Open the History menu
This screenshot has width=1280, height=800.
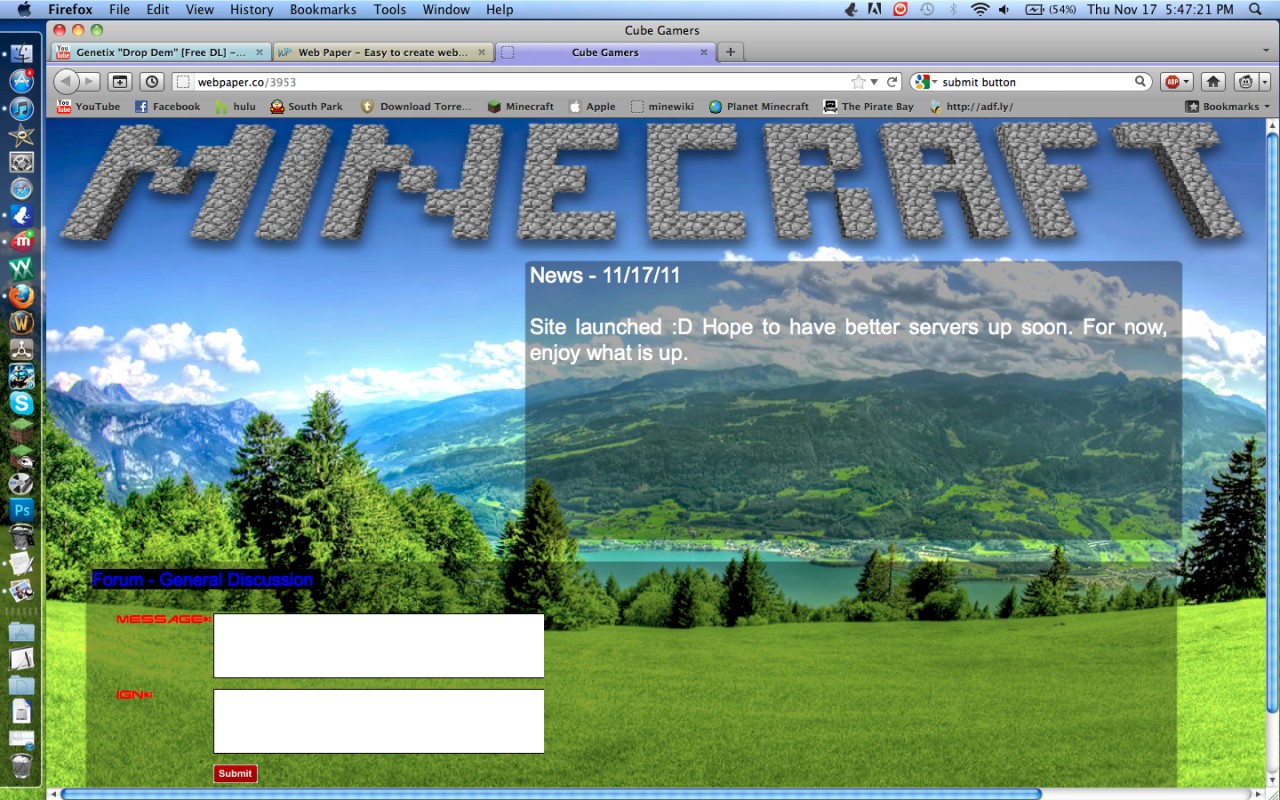coord(251,9)
